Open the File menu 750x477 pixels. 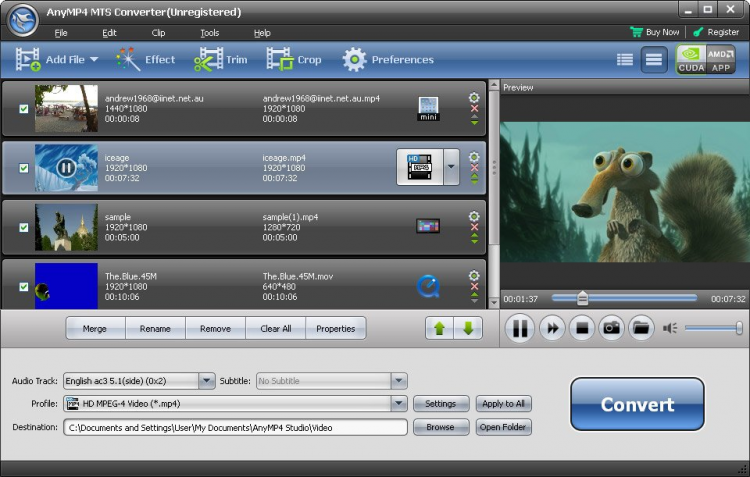[61, 33]
